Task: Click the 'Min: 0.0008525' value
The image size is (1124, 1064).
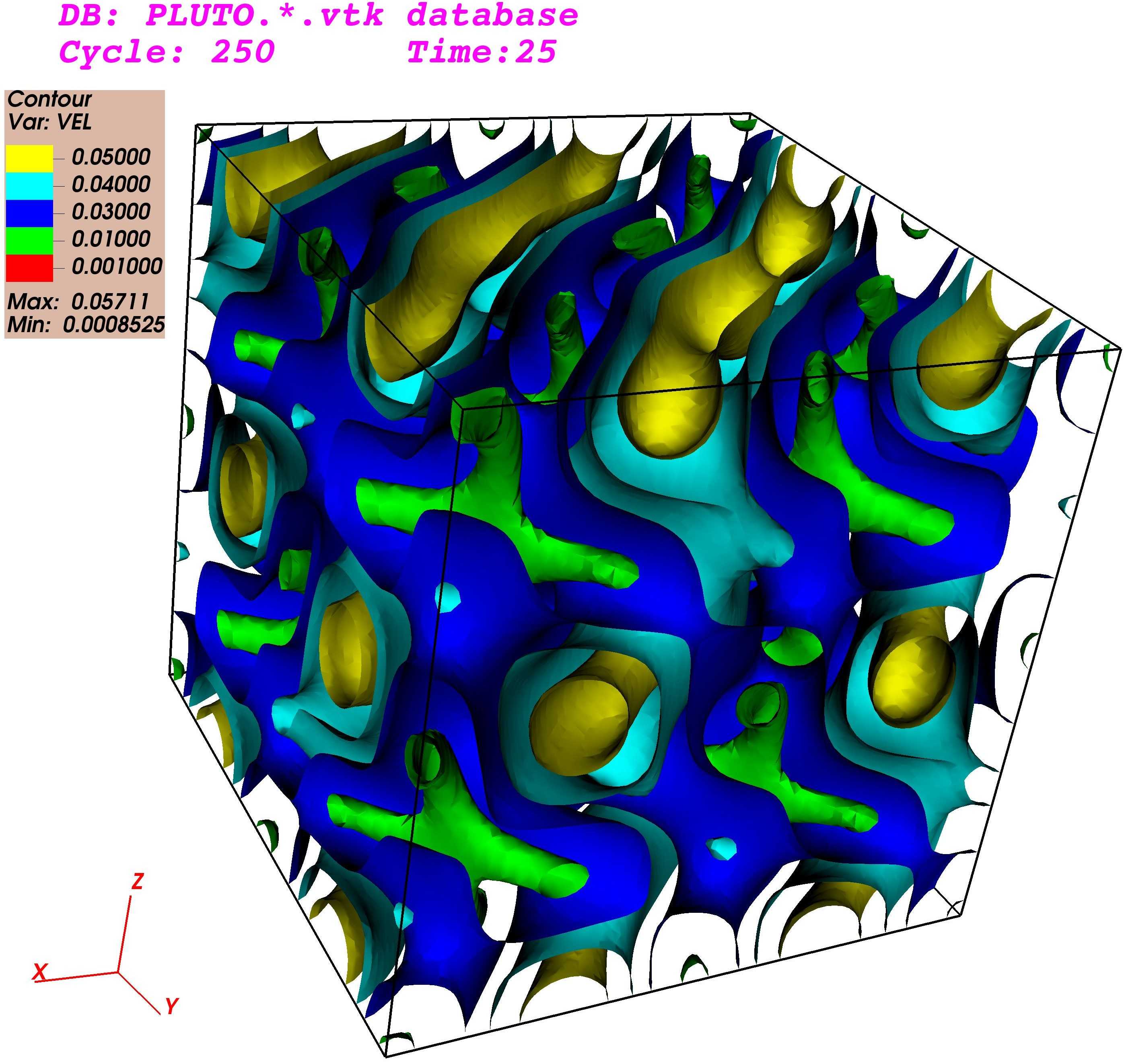Action: [x=86, y=325]
